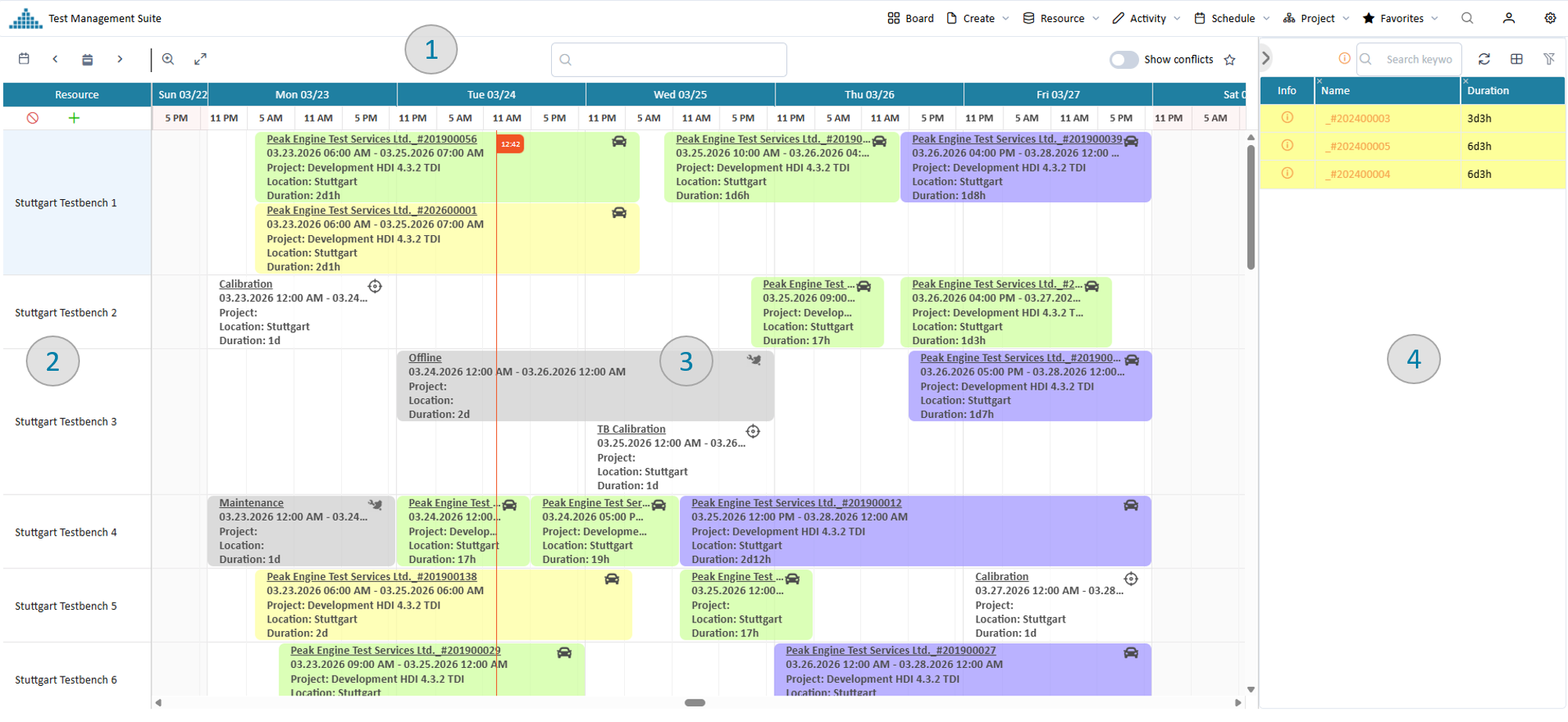Expand the Schedule dropdown menu
This screenshot has height=722, width=1568.
tap(1232, 18)
